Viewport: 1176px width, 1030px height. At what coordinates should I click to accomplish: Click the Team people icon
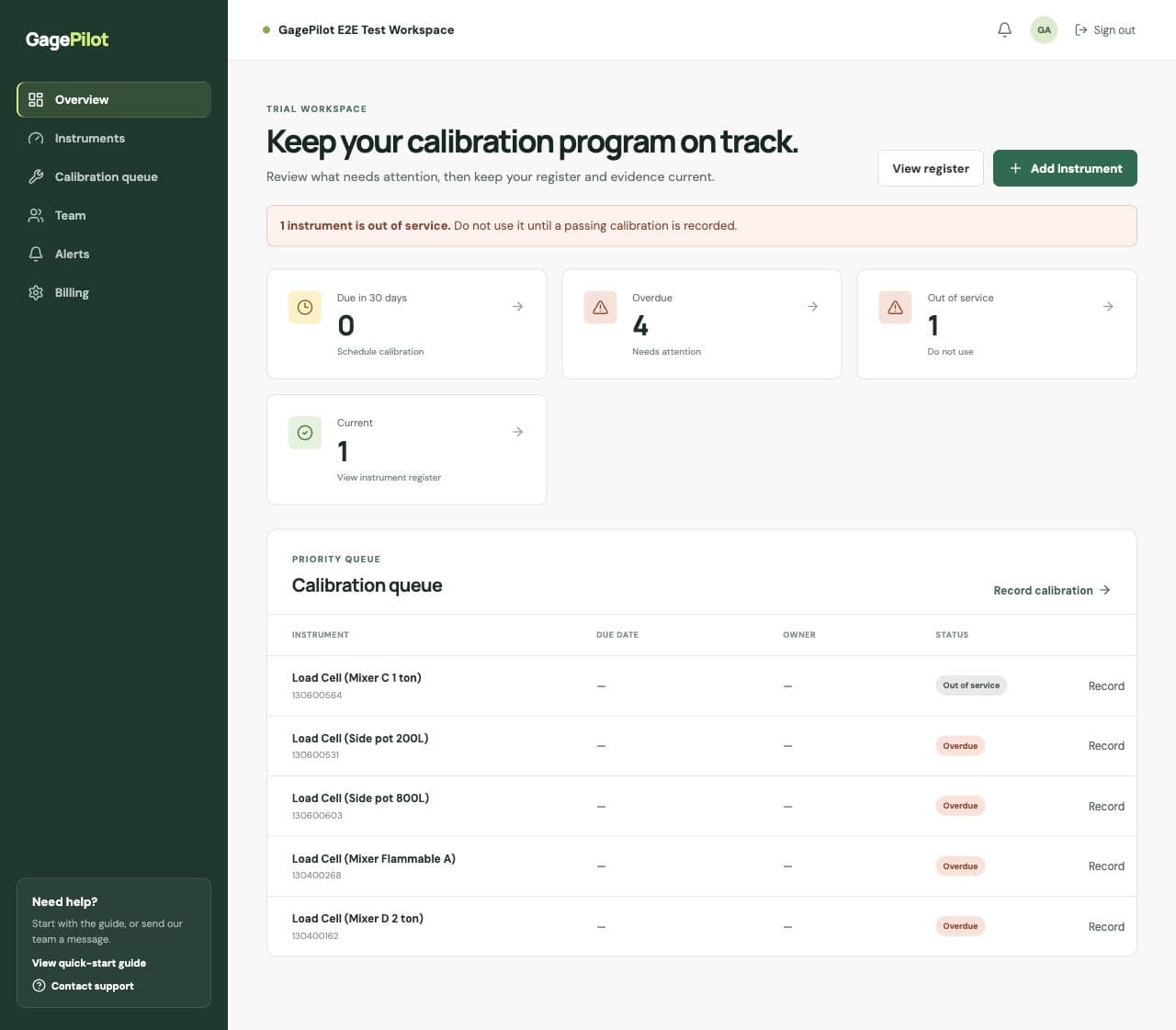(x=36, y=215)
